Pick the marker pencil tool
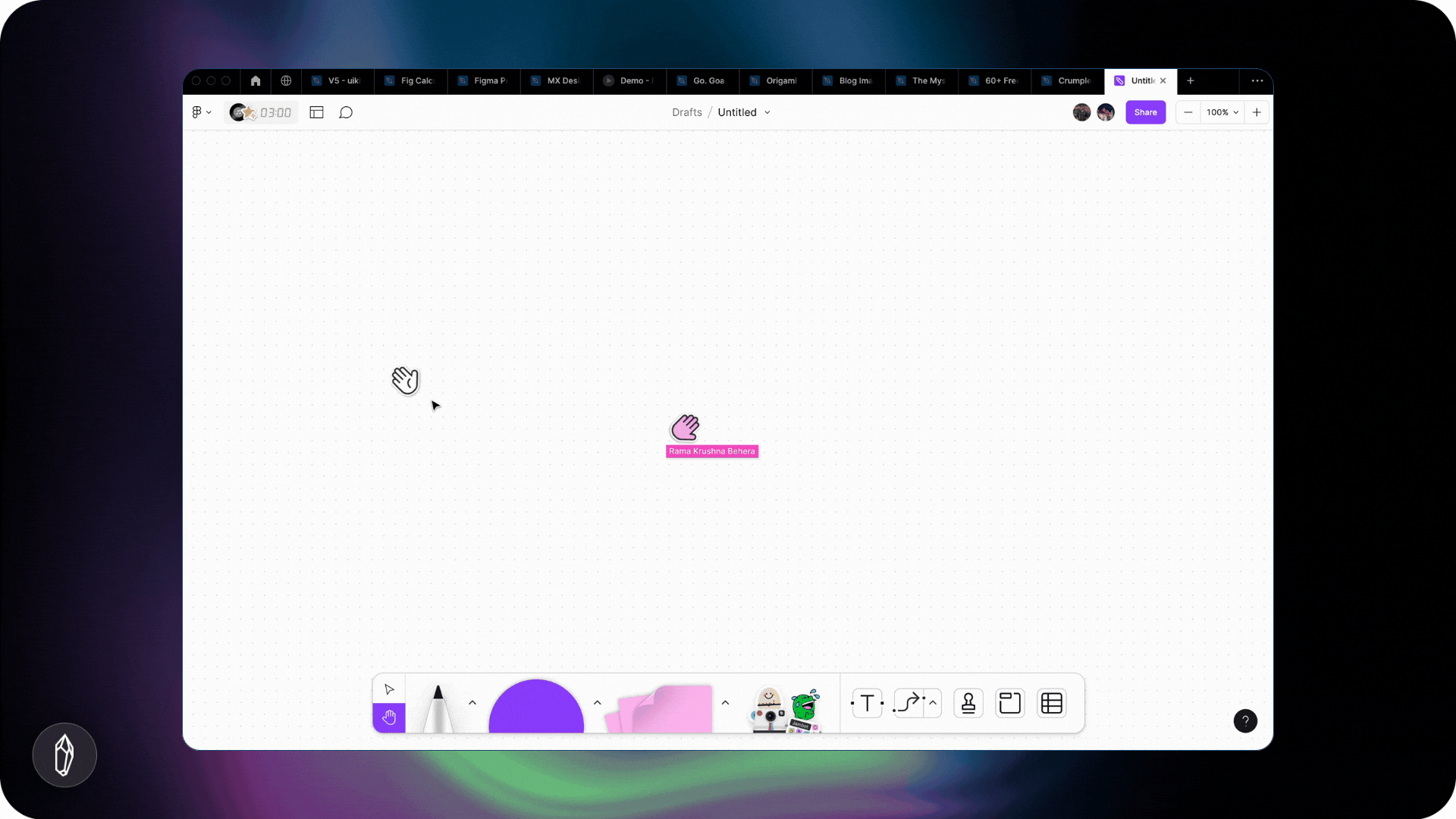Screen dimensions: 1456x819 438,708
